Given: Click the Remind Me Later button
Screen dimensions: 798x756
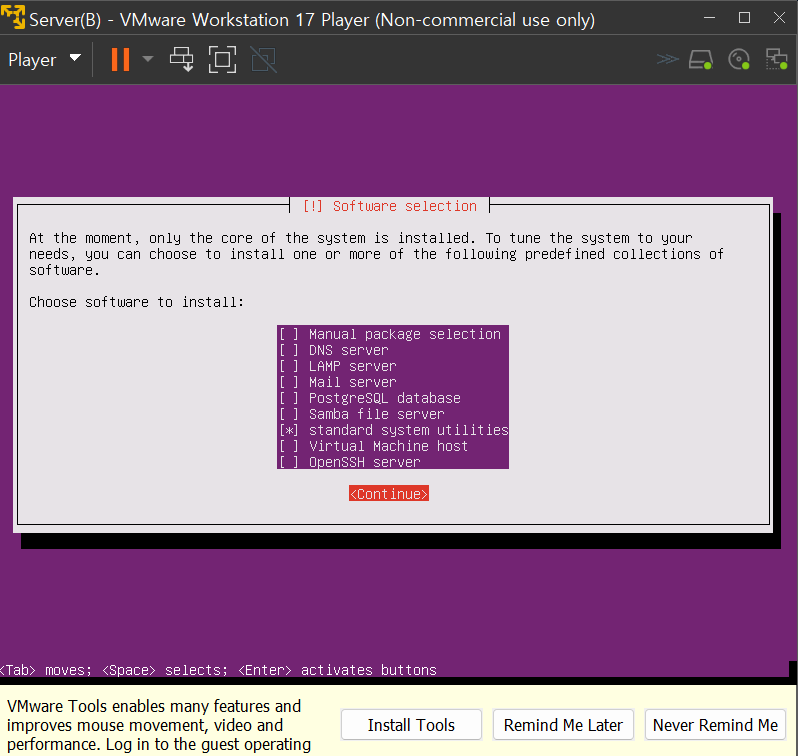Looking at the screenshot, I should point(563,724).
